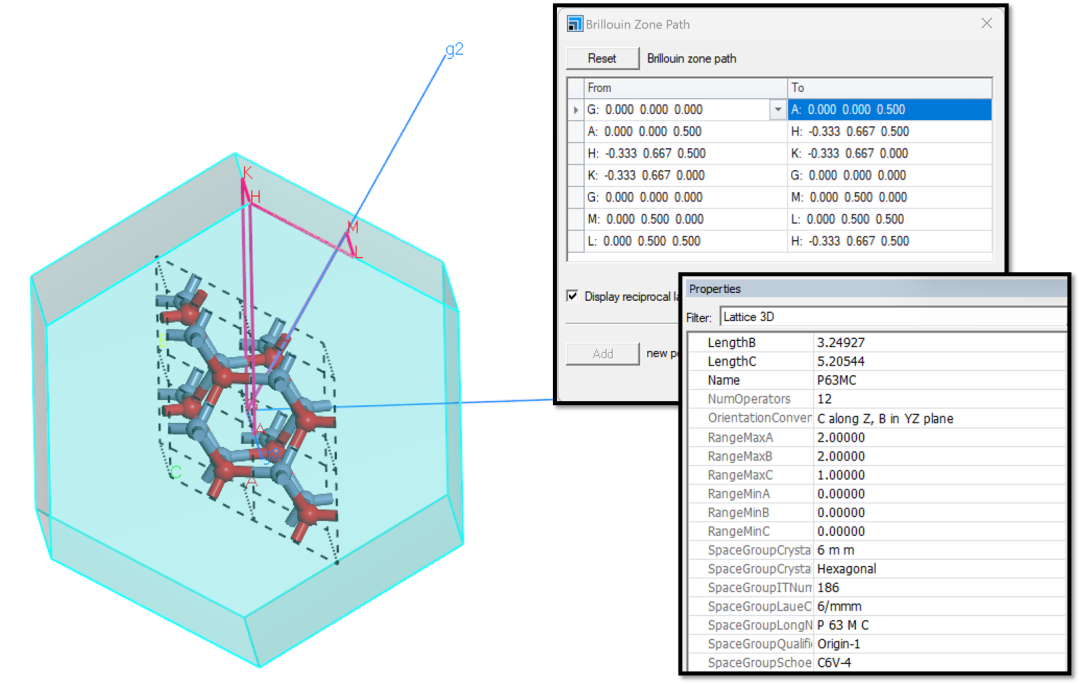Open the Lattice 3D filter combo box
Screen dimensions: 1080x684
(x=893, y=317)
